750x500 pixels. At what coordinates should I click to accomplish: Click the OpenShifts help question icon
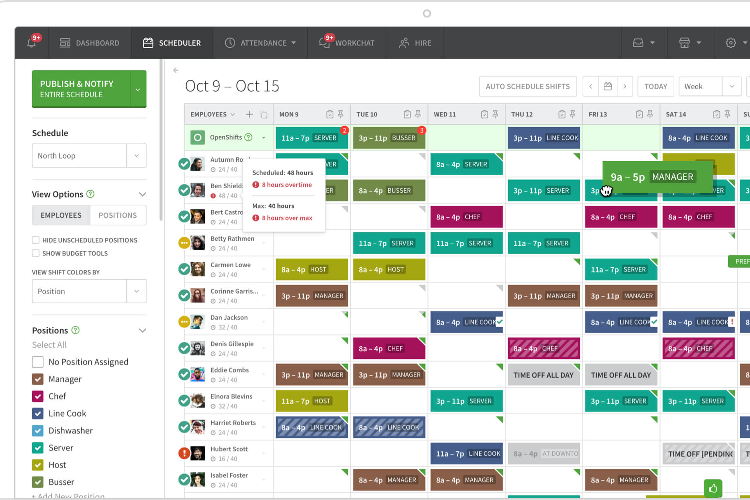pyautogui.click(x=248, y=137)
